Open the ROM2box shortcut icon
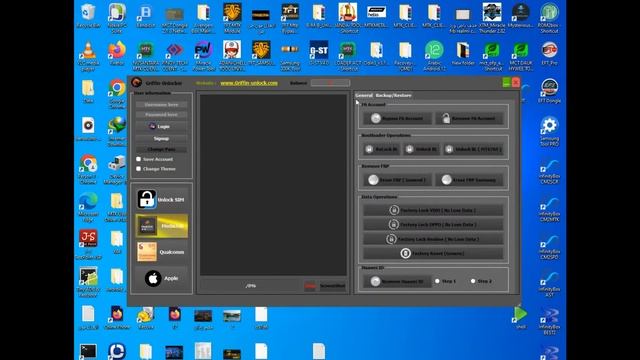 [549, 18]
